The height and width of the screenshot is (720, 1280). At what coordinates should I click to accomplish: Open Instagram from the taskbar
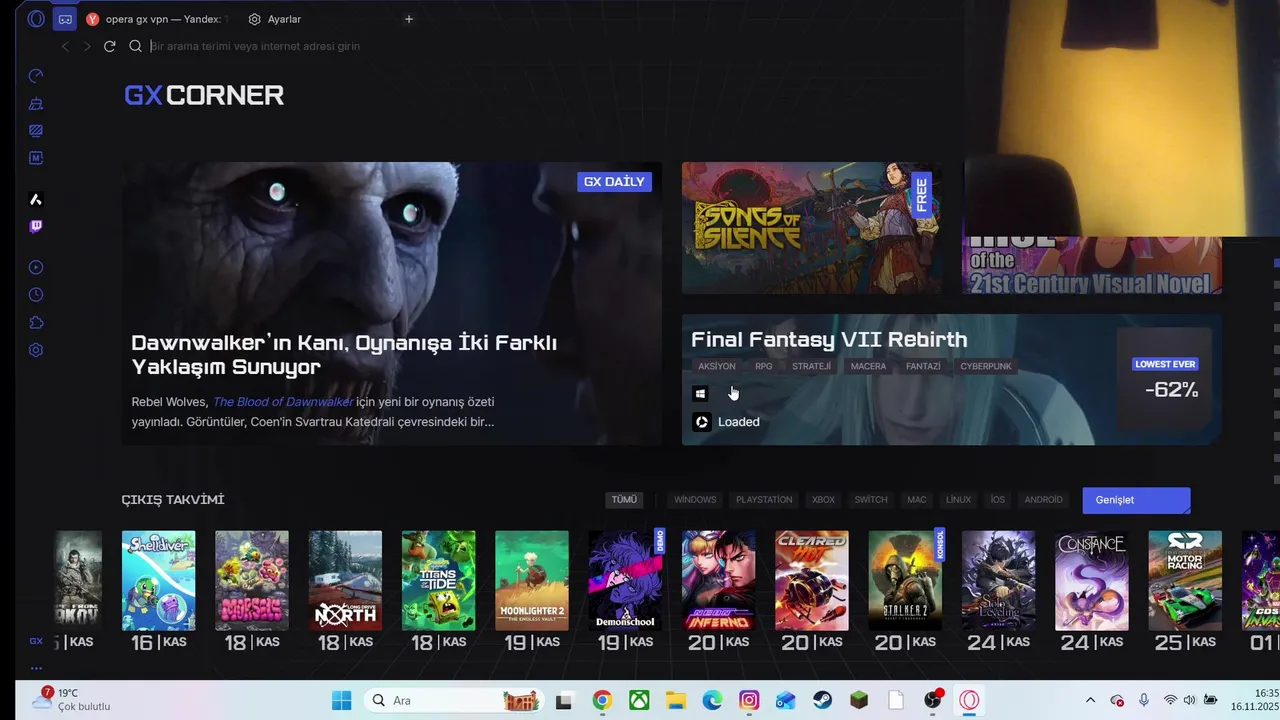[749, 701]
